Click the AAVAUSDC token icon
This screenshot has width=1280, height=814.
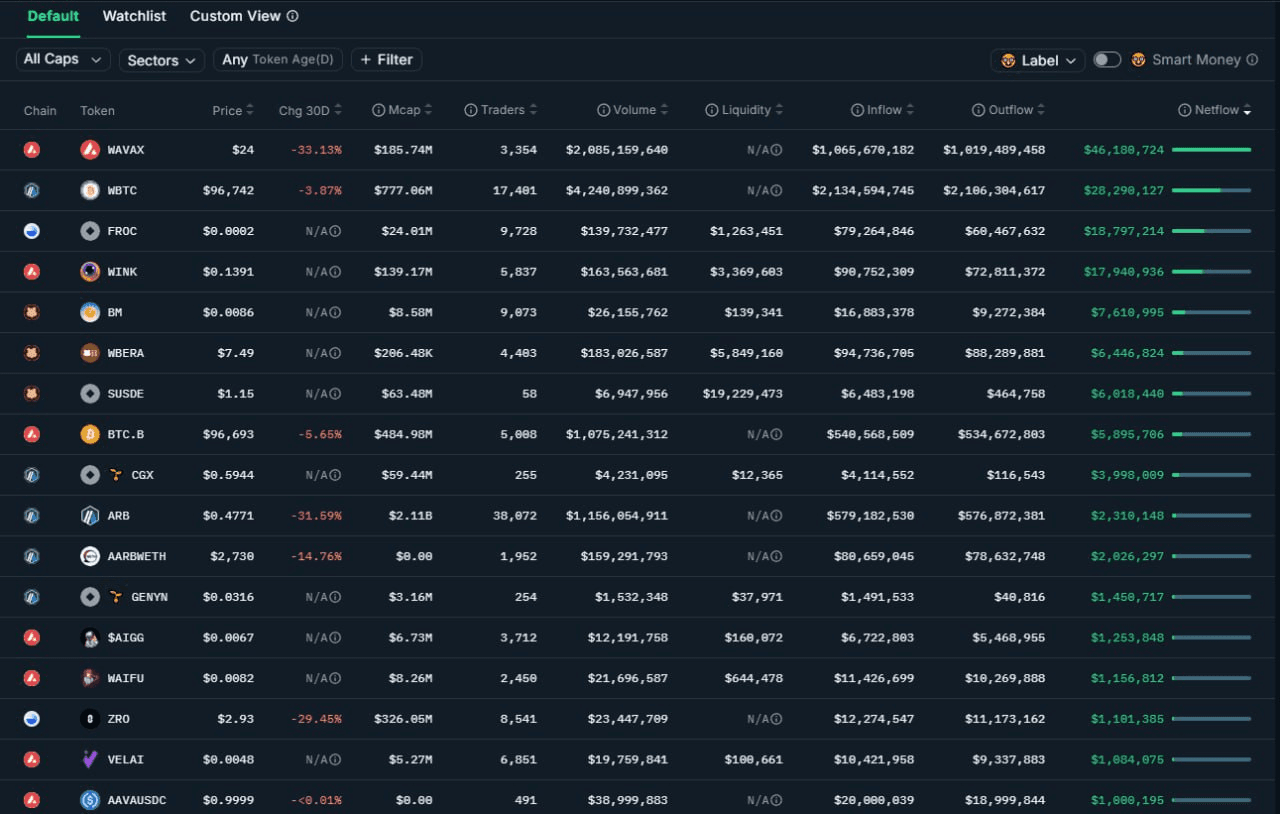[x=90, y=800]
